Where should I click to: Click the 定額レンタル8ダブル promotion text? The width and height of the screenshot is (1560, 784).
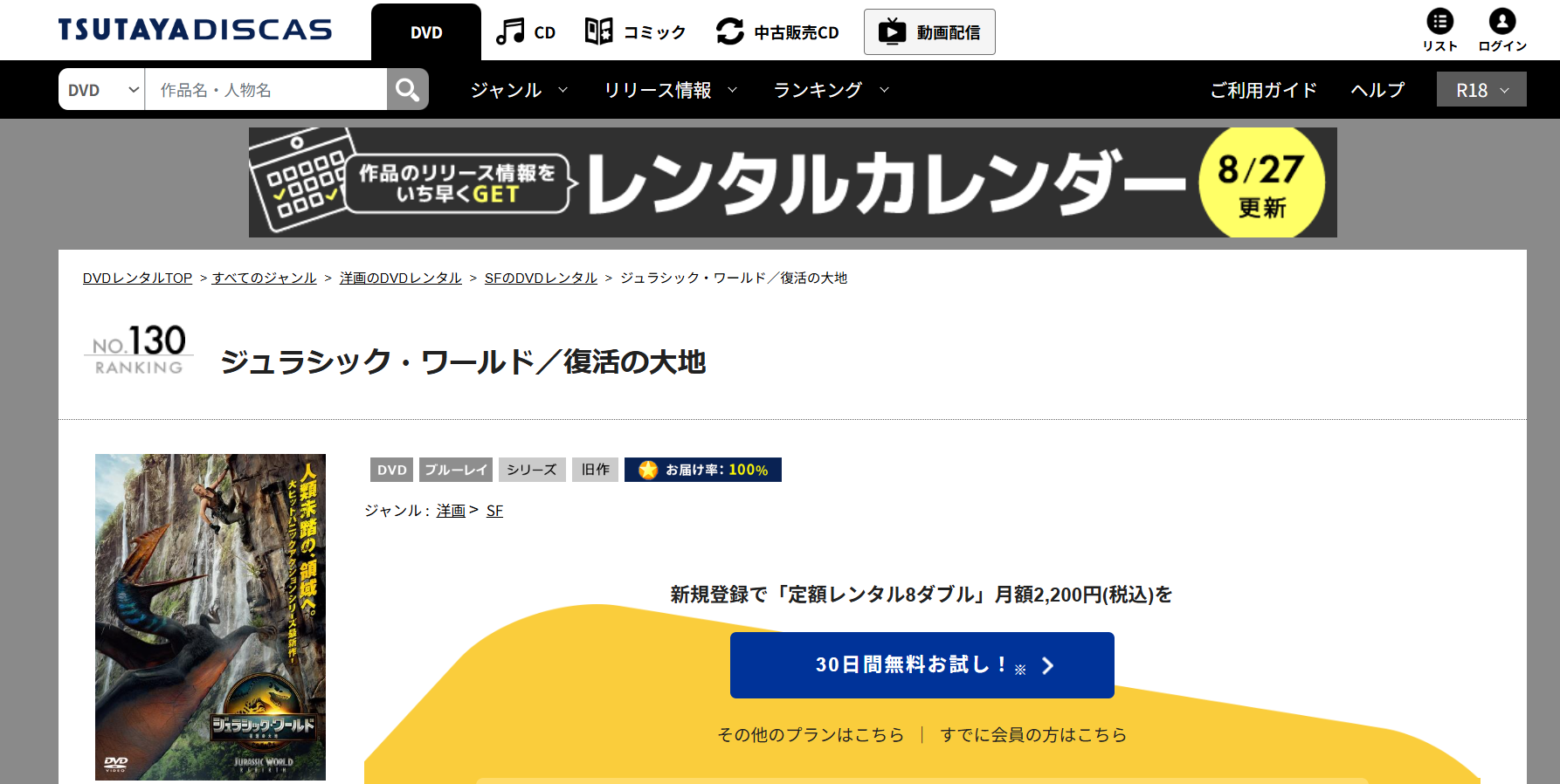922,595
